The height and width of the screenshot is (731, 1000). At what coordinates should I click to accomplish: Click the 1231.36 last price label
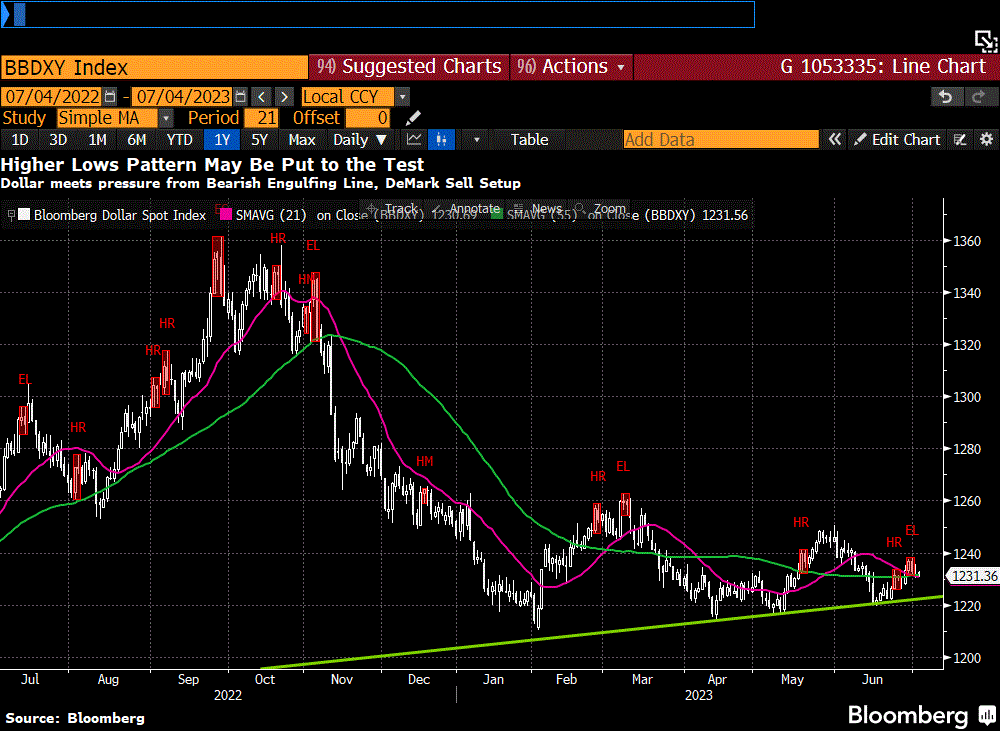pyautogui.click(x=974, y=576)
